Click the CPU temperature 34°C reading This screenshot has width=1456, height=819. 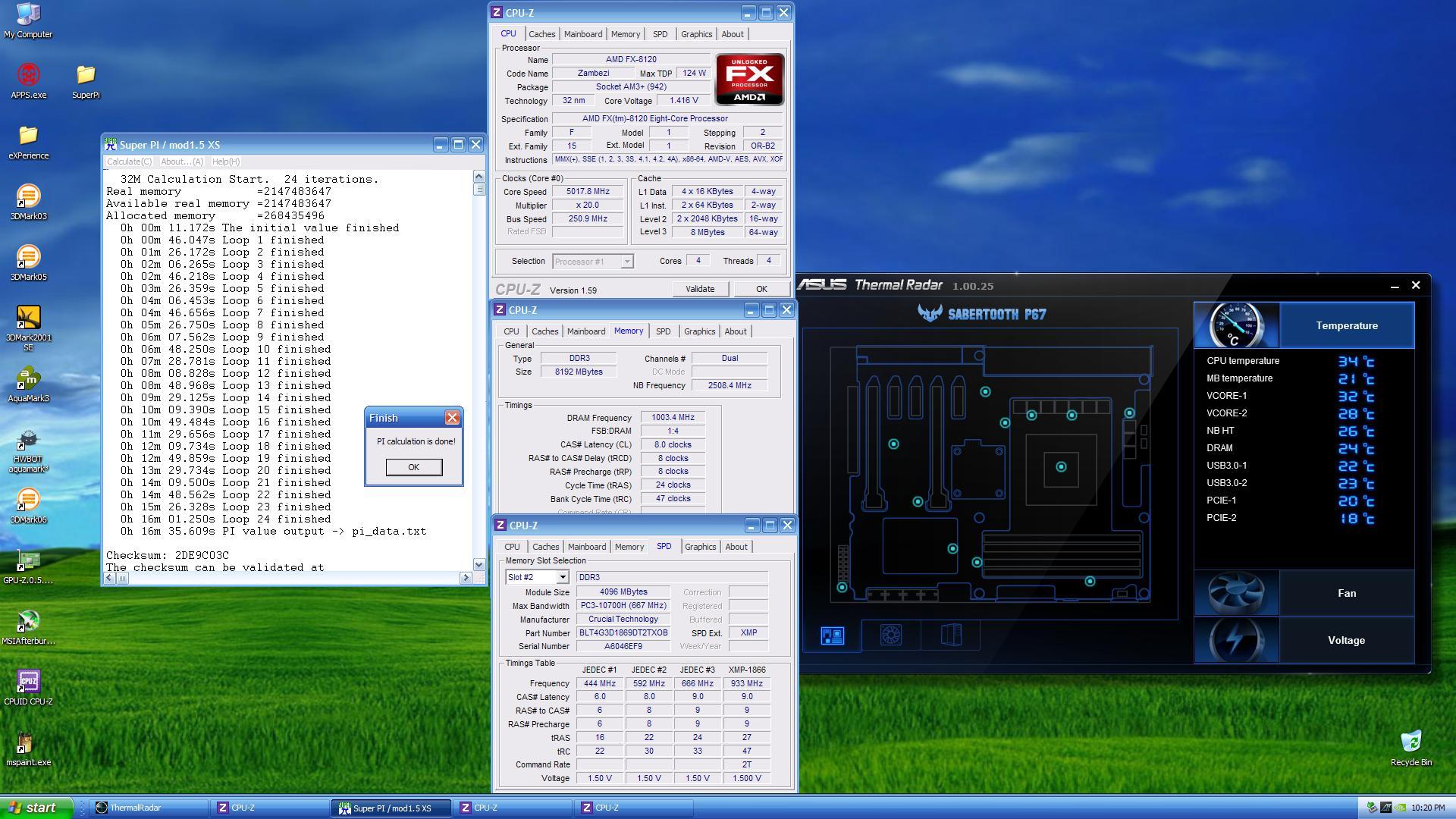tap(1354, 362)
